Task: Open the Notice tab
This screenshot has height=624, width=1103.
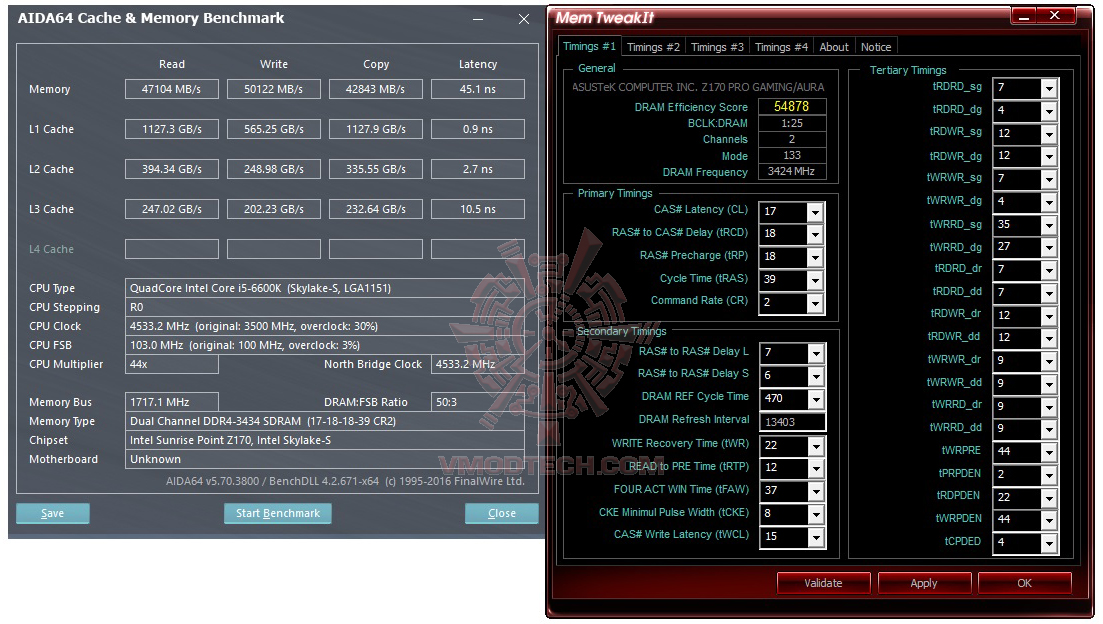Action: [876, 46]
